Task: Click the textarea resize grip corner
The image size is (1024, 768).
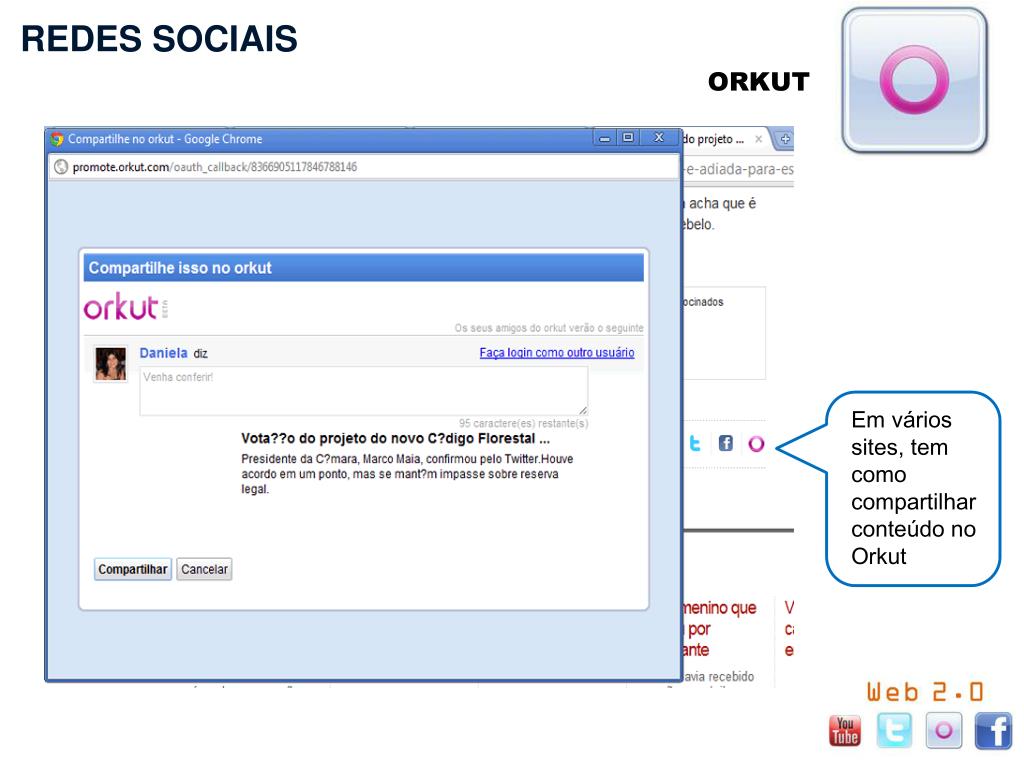Action: [583, 410]
